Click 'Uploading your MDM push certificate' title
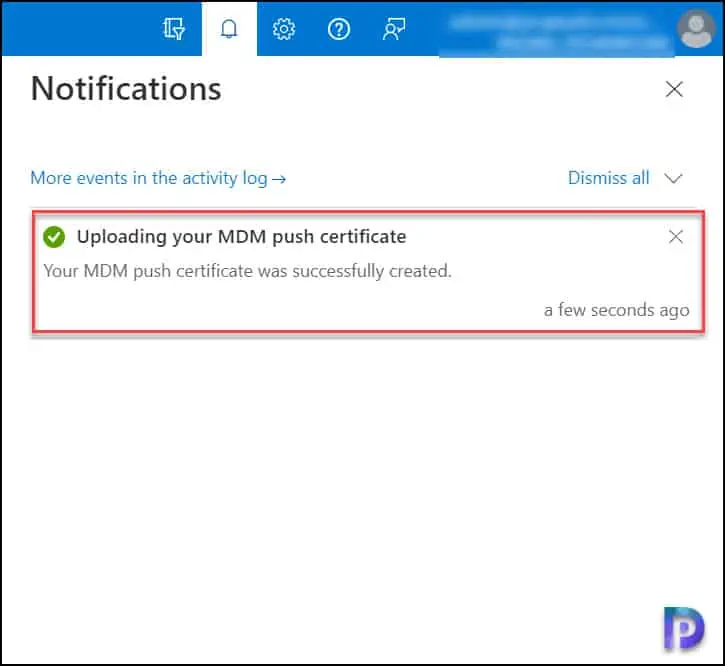The height and width of the screenshot is (666, 725). (241, 237)
